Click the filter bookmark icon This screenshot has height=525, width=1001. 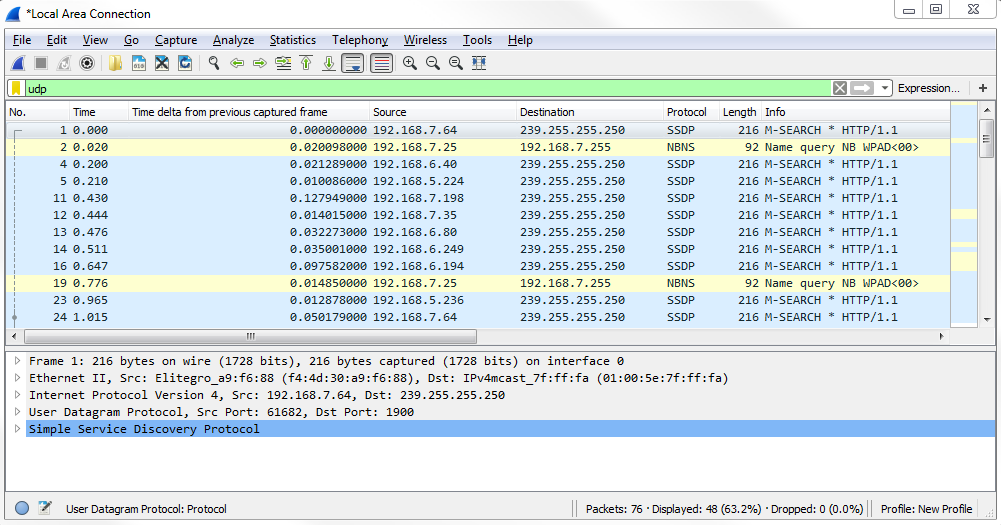point(16,88)
